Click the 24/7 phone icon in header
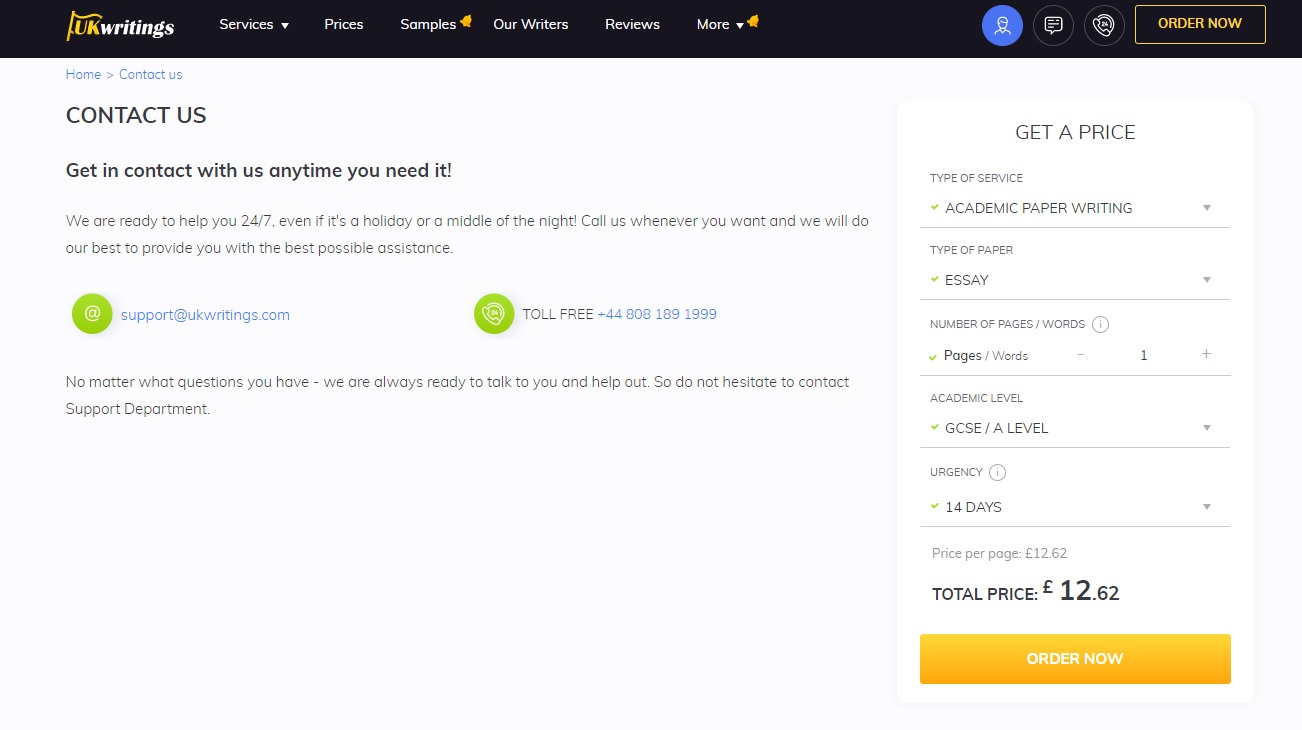The image size is (1302, 730). click(x=1104, y=25)
